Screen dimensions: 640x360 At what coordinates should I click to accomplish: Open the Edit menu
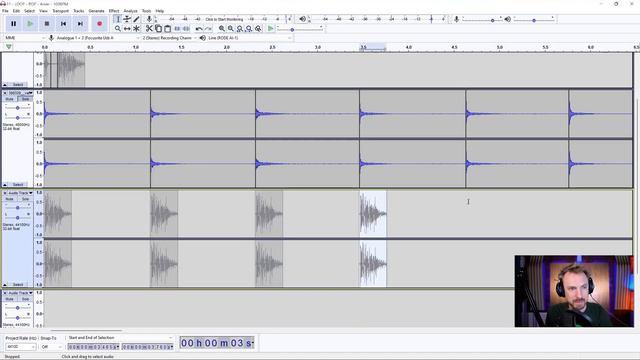[16, 11]
